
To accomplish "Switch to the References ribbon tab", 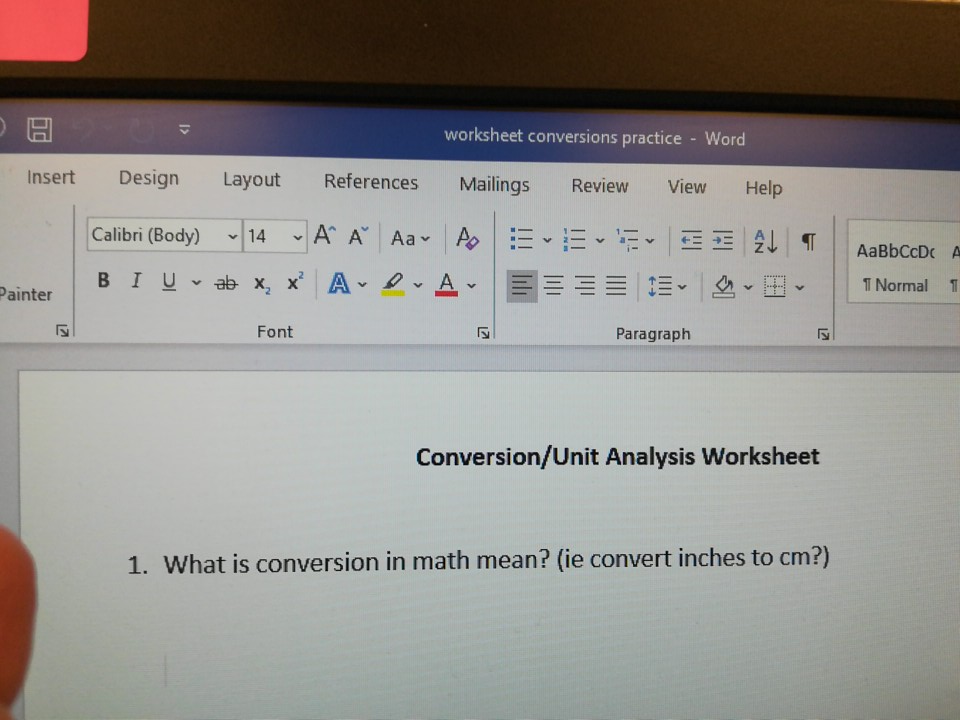I will pyautogui.click(x=371, y=183).
